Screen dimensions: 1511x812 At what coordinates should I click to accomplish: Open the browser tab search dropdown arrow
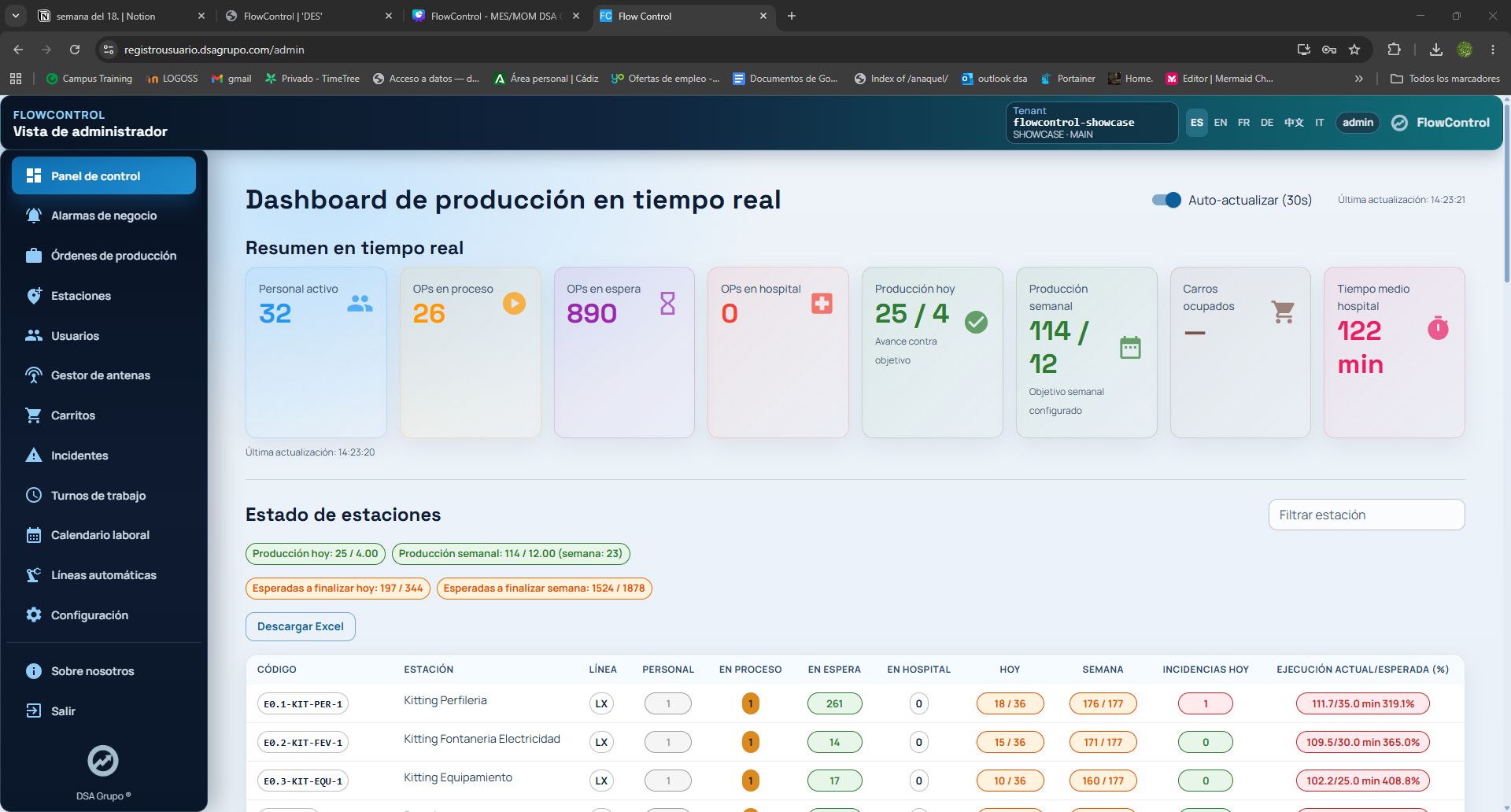click(15, 16)
